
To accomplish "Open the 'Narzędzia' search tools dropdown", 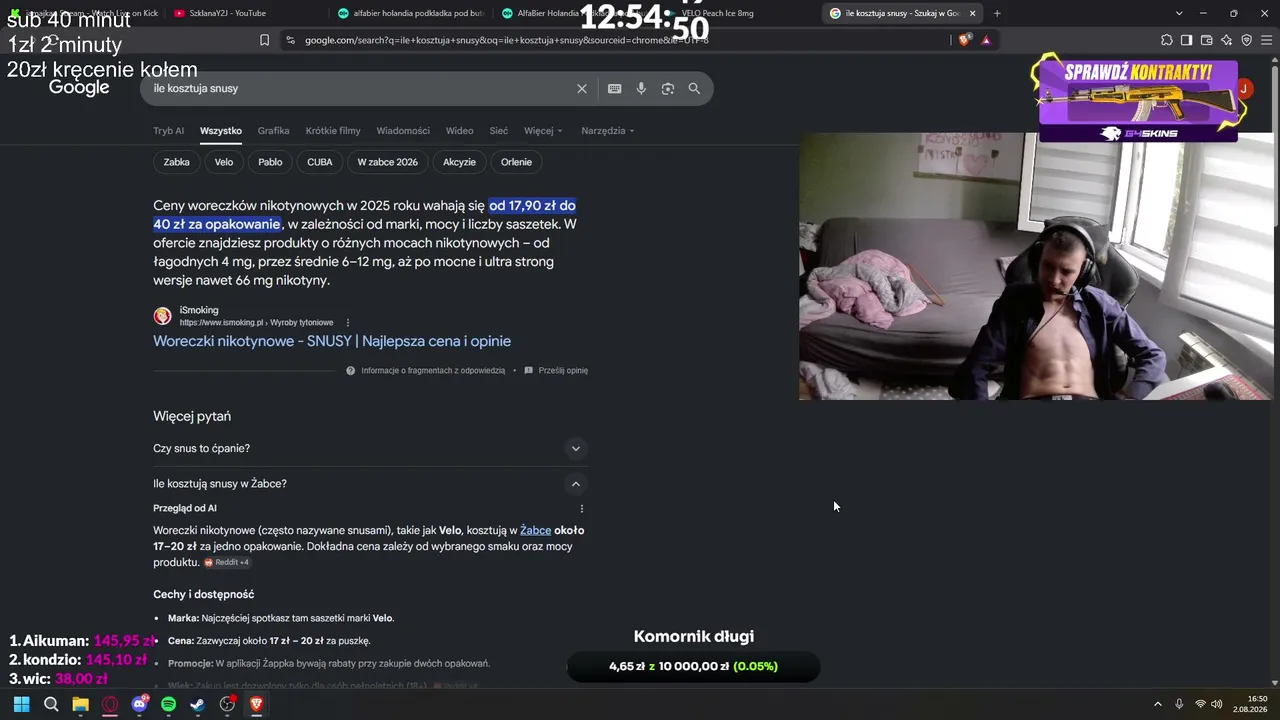I will pos(608,131).
